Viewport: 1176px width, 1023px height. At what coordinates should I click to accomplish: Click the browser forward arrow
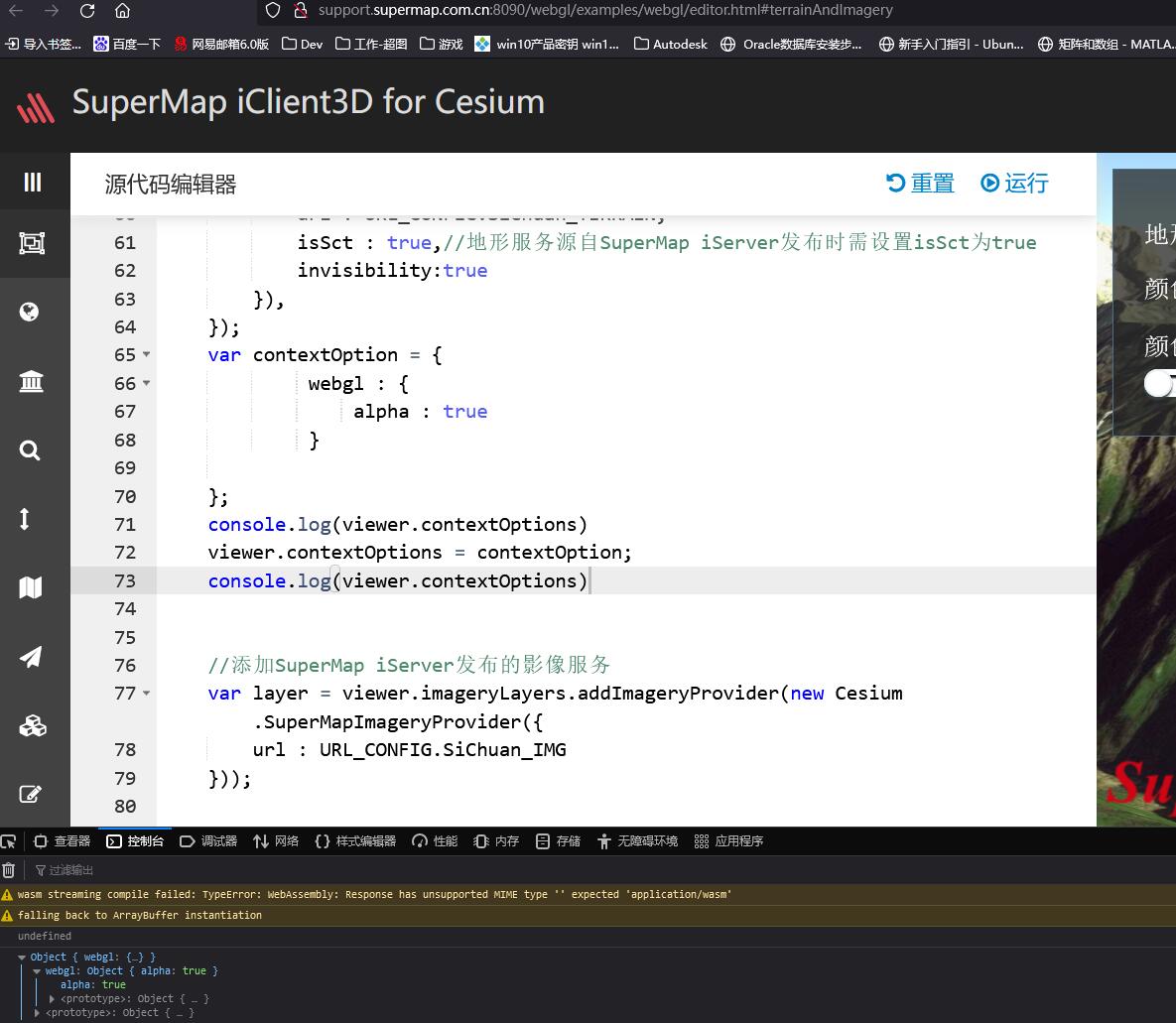pyautogui.click(x=52, y=11)
